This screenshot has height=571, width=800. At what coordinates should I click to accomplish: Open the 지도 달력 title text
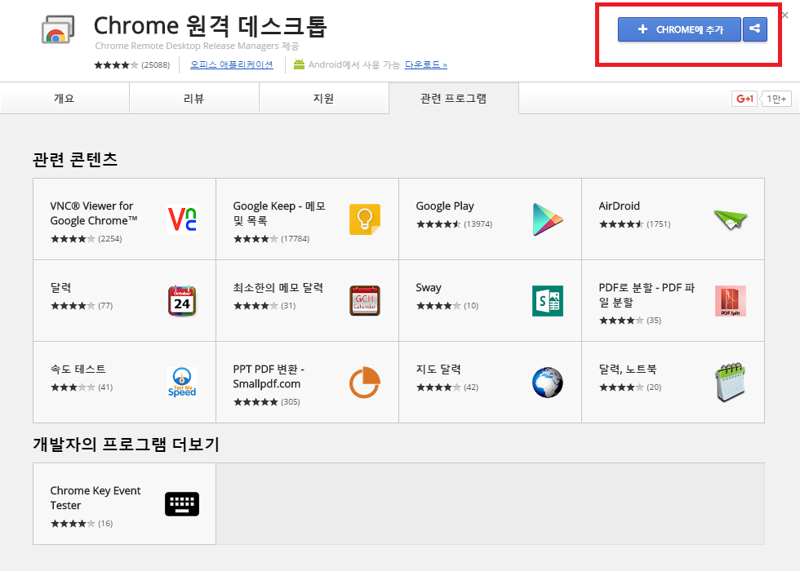[x=438, y=369]
